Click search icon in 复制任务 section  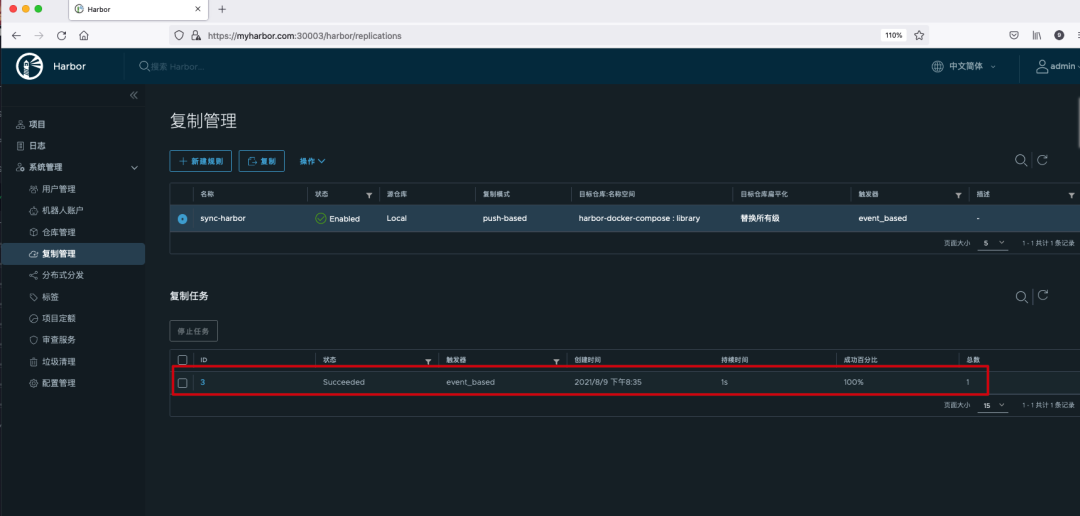tap(1021, 296)
